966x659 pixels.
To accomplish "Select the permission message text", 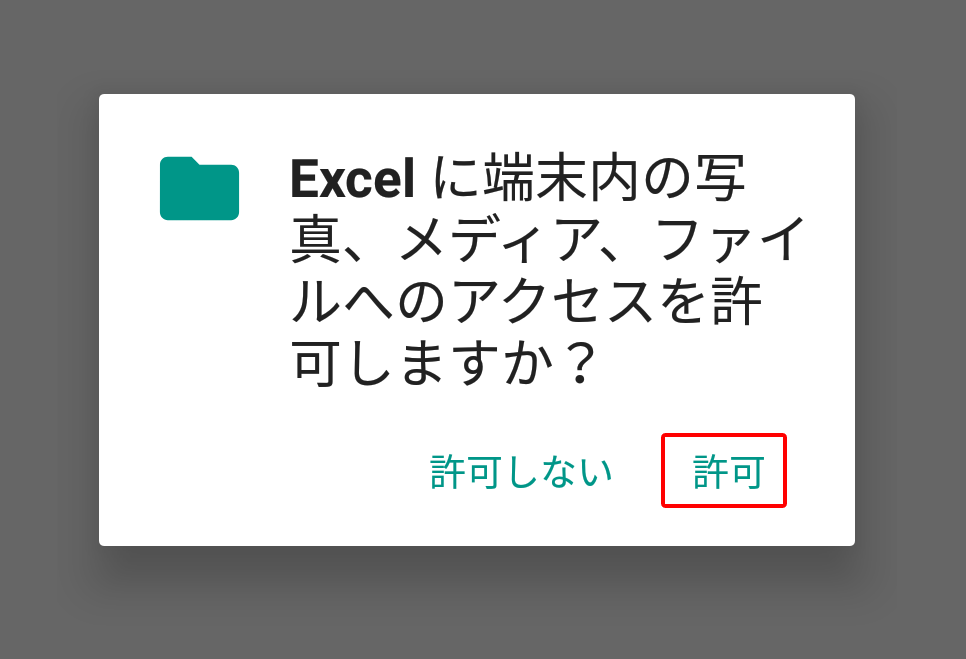I will click(548, 272).
